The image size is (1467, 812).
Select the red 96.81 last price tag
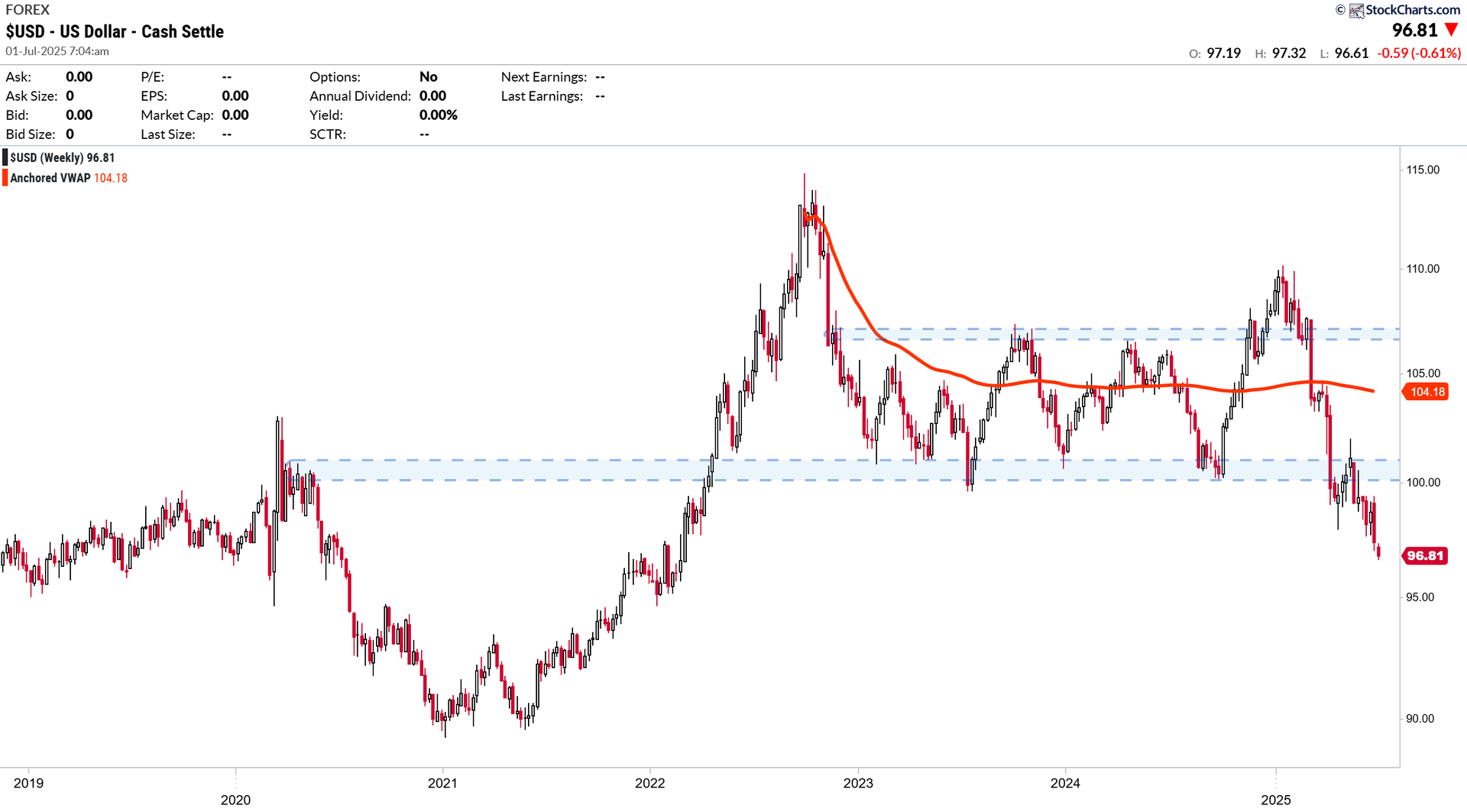pyautogui.click(x=1425, y=555)
